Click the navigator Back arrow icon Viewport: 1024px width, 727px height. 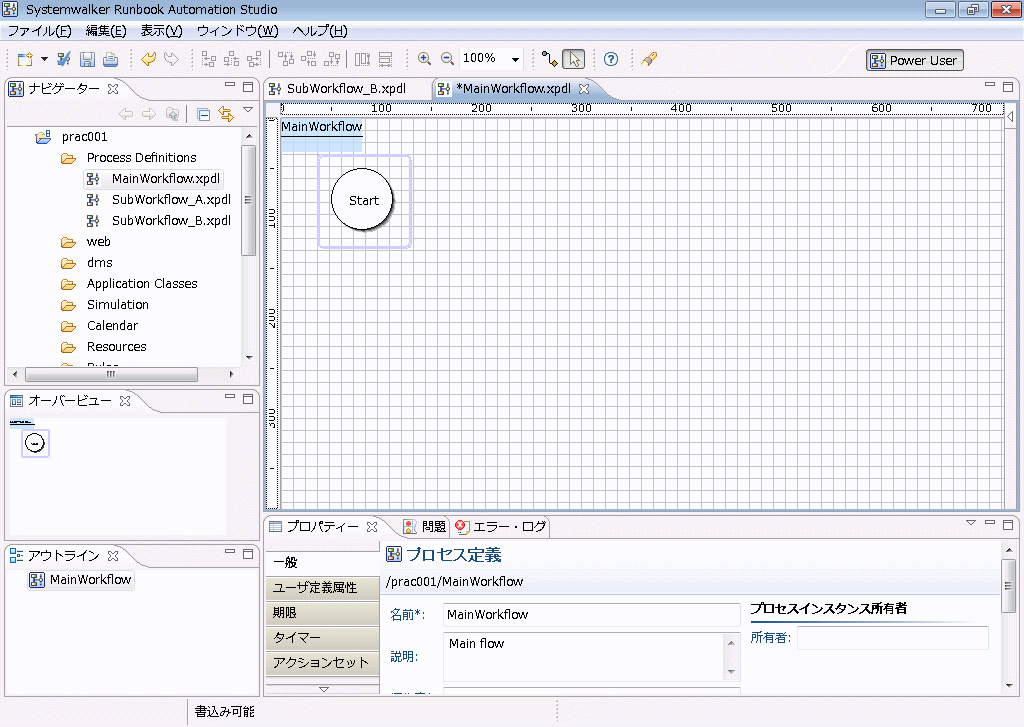click(x=126, y=114)
